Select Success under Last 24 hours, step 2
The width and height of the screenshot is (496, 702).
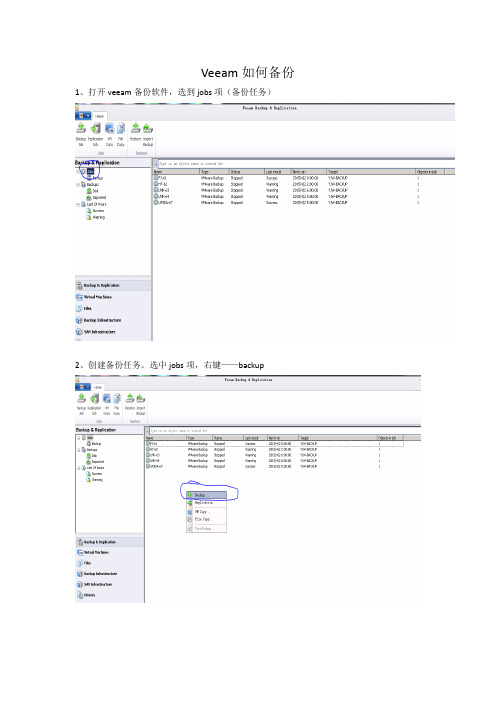click(x=94, y=474)
